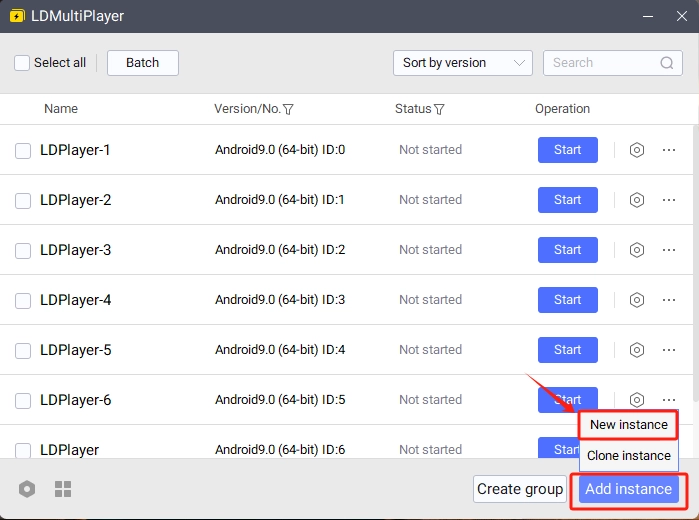Click the LDPlayer-1 name text
The height and width of the screenshot is (520, 699).
(x=75, y=150)
